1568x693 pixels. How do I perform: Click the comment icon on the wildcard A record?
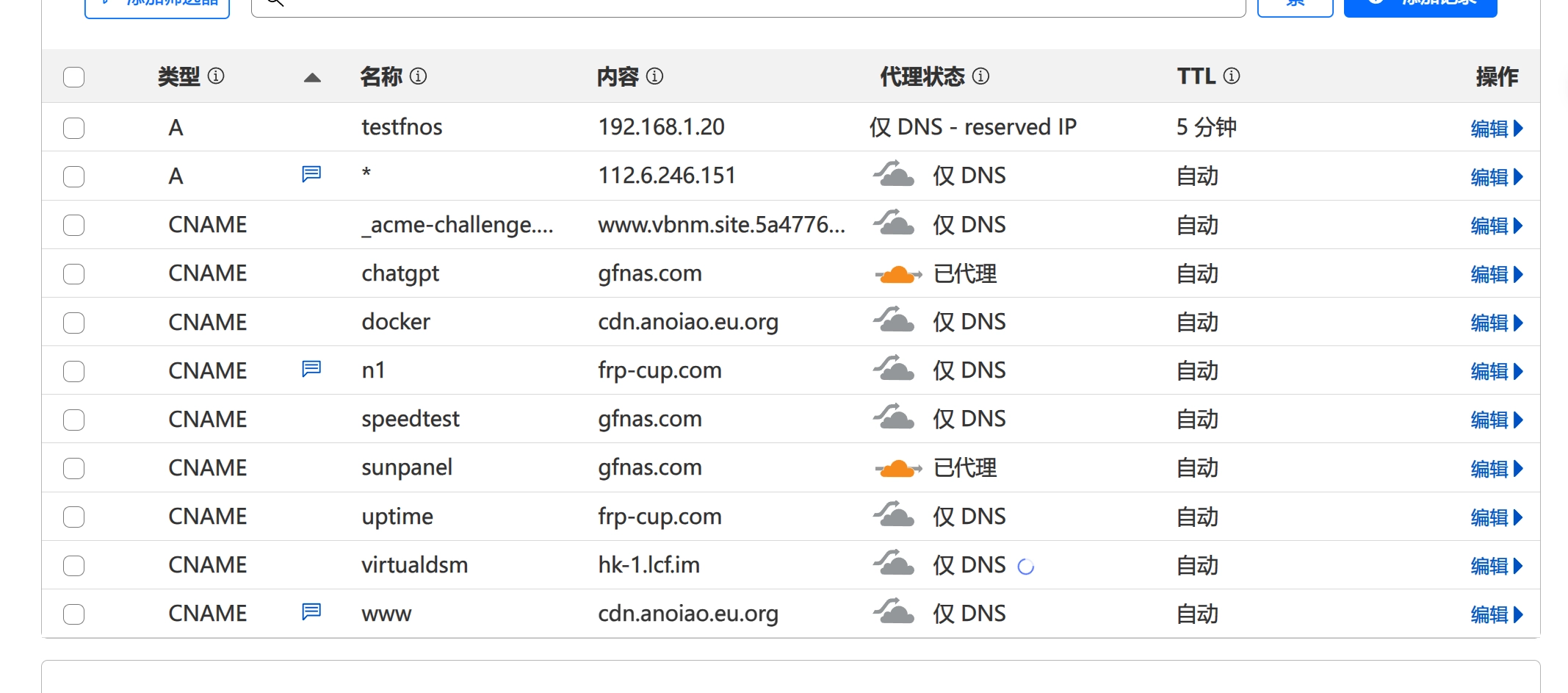click(311, 173)
